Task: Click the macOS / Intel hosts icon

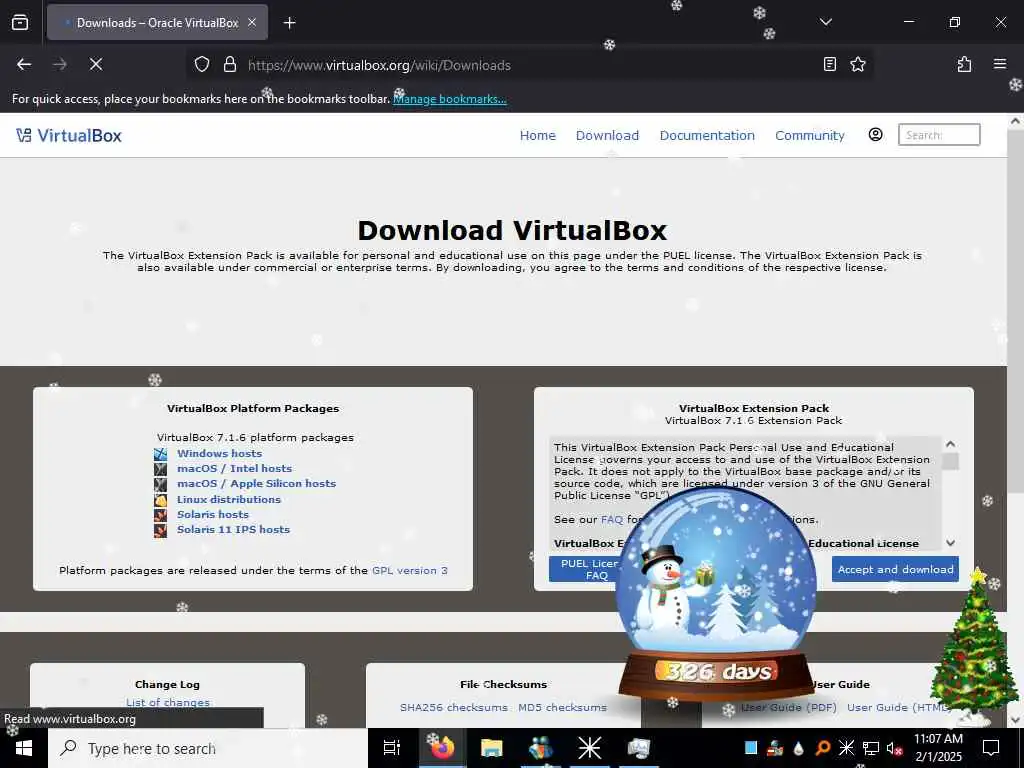Action: pos(161,469)
